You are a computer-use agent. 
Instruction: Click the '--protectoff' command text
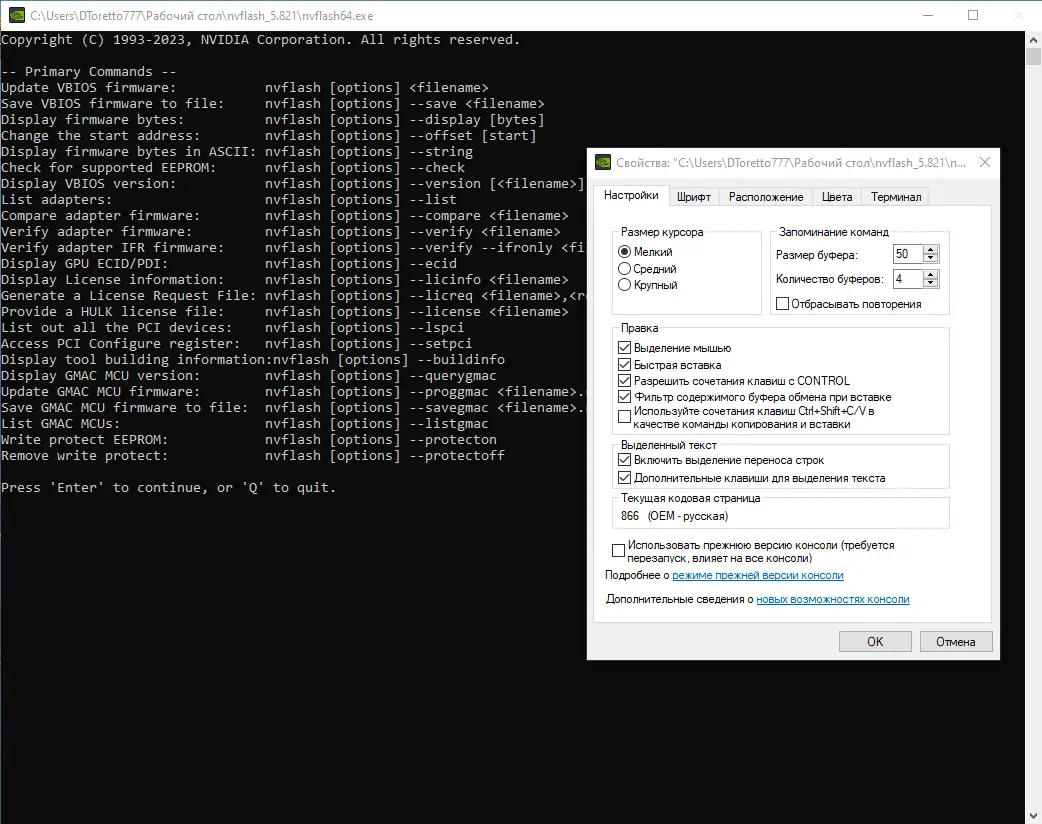click(457, 456)
